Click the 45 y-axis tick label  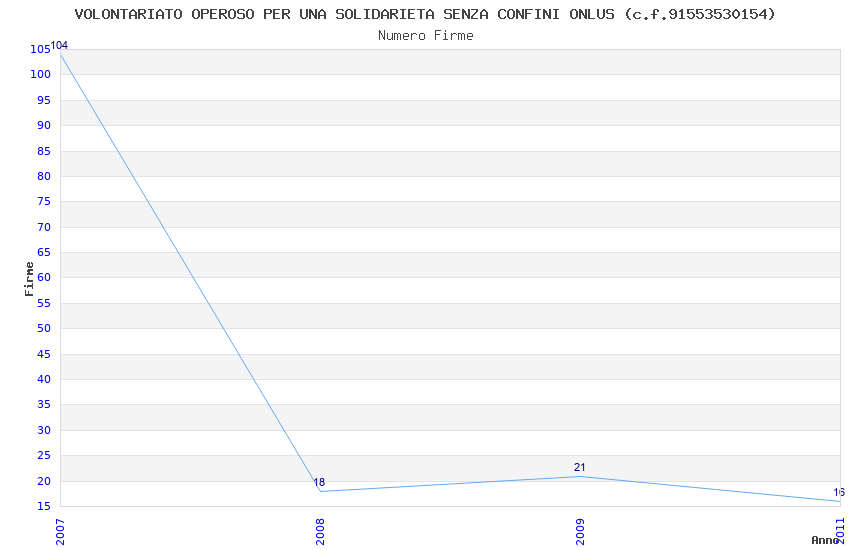pos(44,354)
